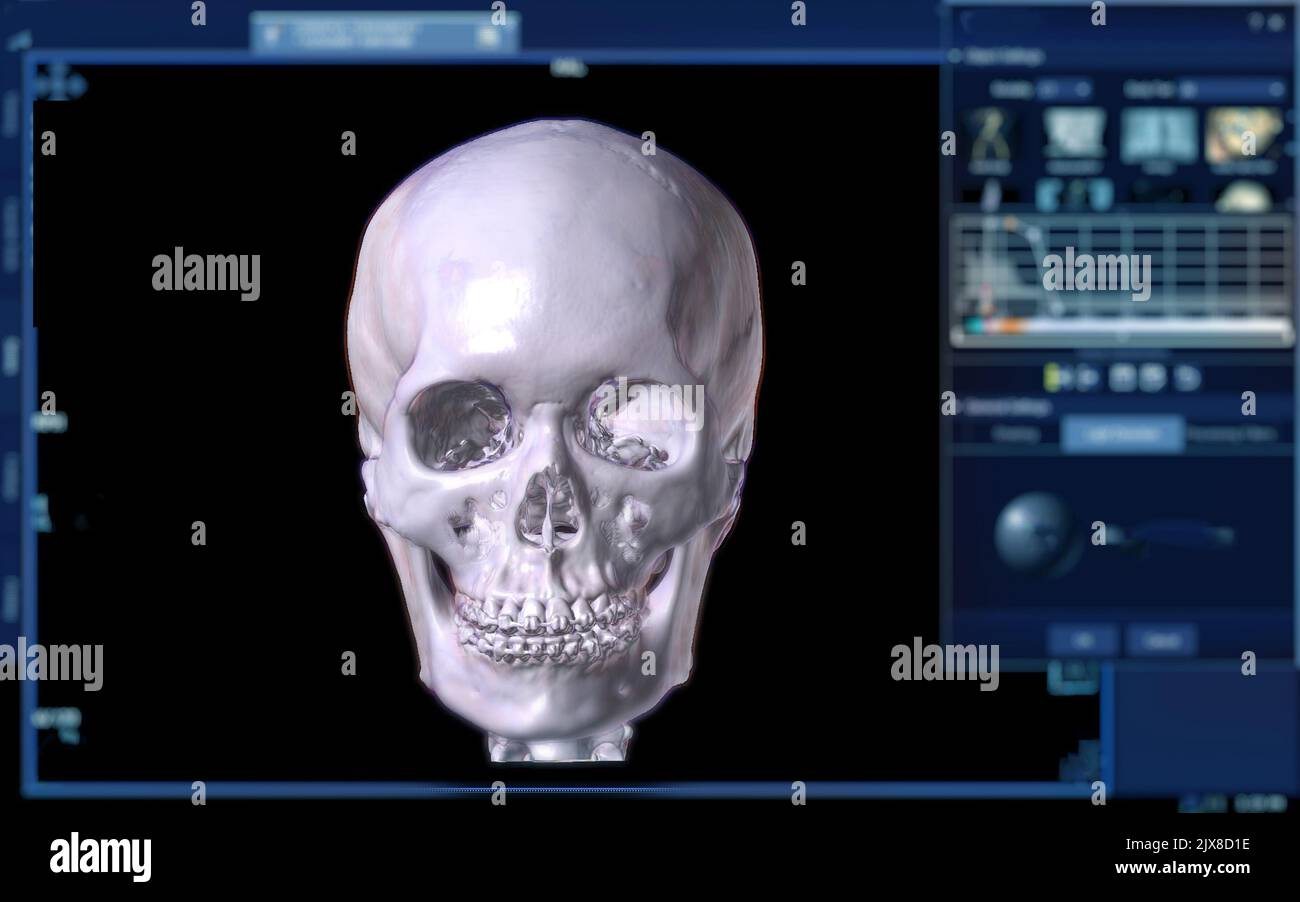The height and width of the screenshot is (902, 1300).
Task: Open help icon in settings panel header
Action: [x=1256, y=21]
